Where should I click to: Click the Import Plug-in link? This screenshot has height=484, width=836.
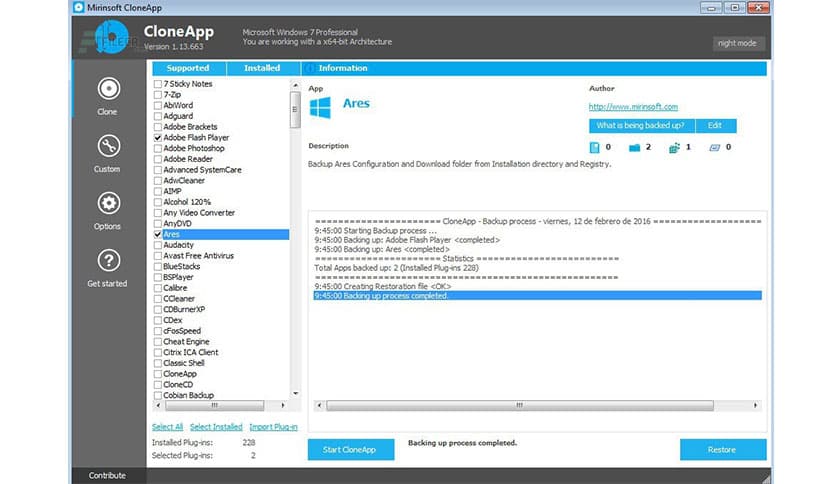pos(274,427)
